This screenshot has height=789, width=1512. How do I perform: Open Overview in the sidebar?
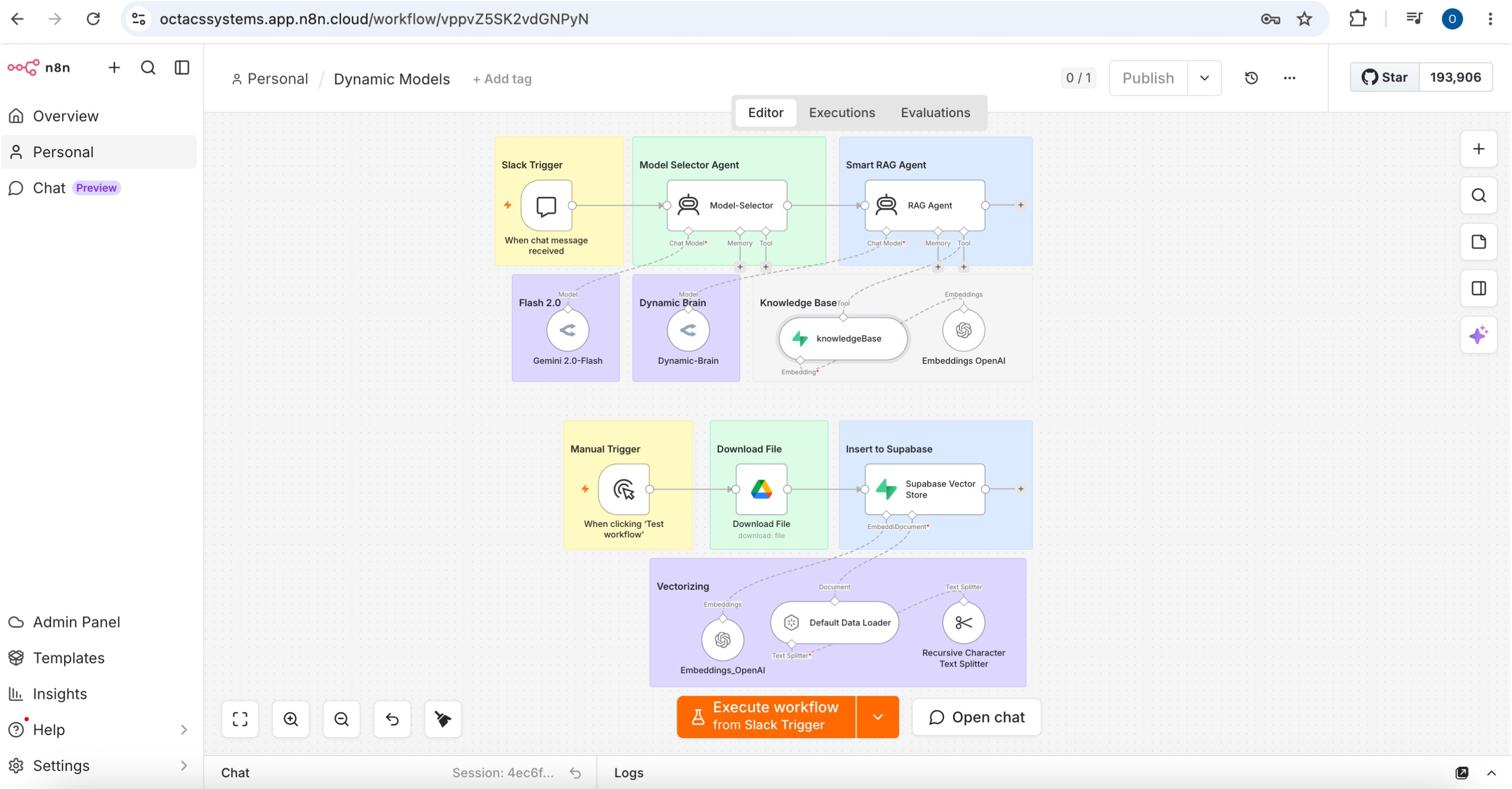point(99,116)
